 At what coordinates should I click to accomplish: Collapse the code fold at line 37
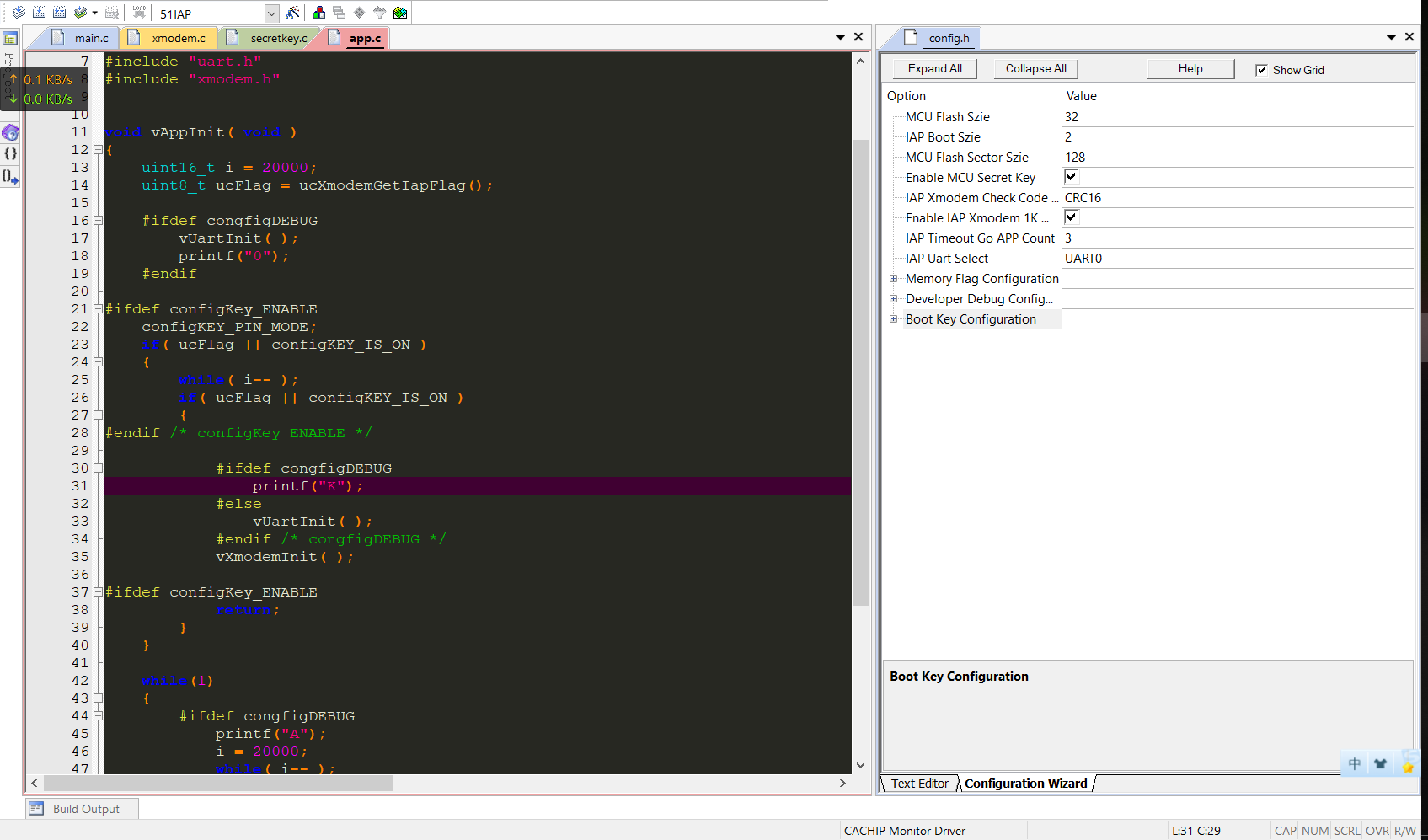tap(98, 592)
